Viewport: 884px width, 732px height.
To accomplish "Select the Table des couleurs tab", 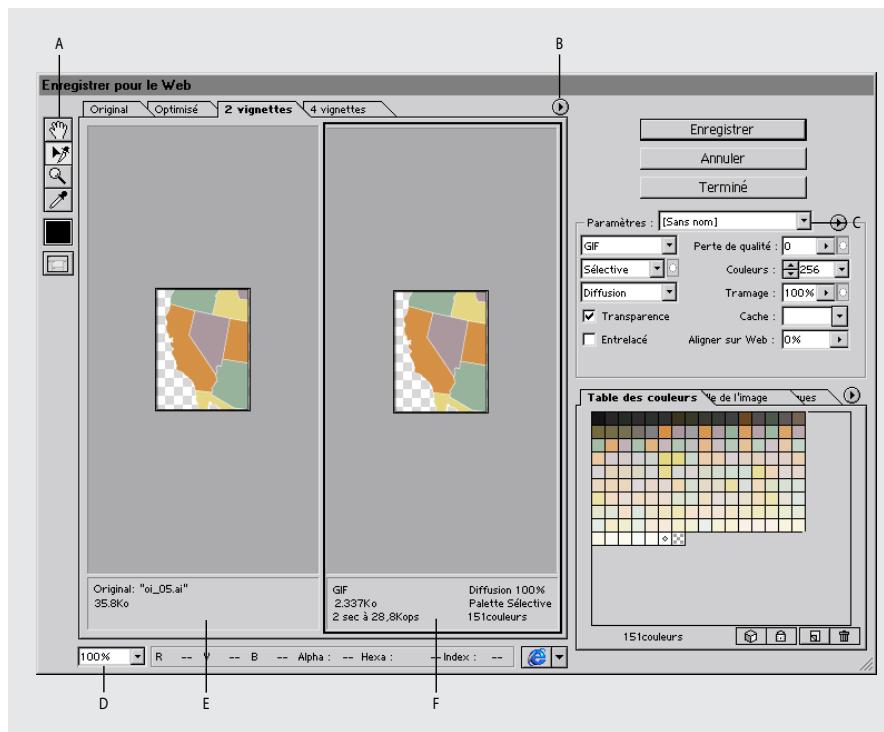I will [x=642, y=398].
